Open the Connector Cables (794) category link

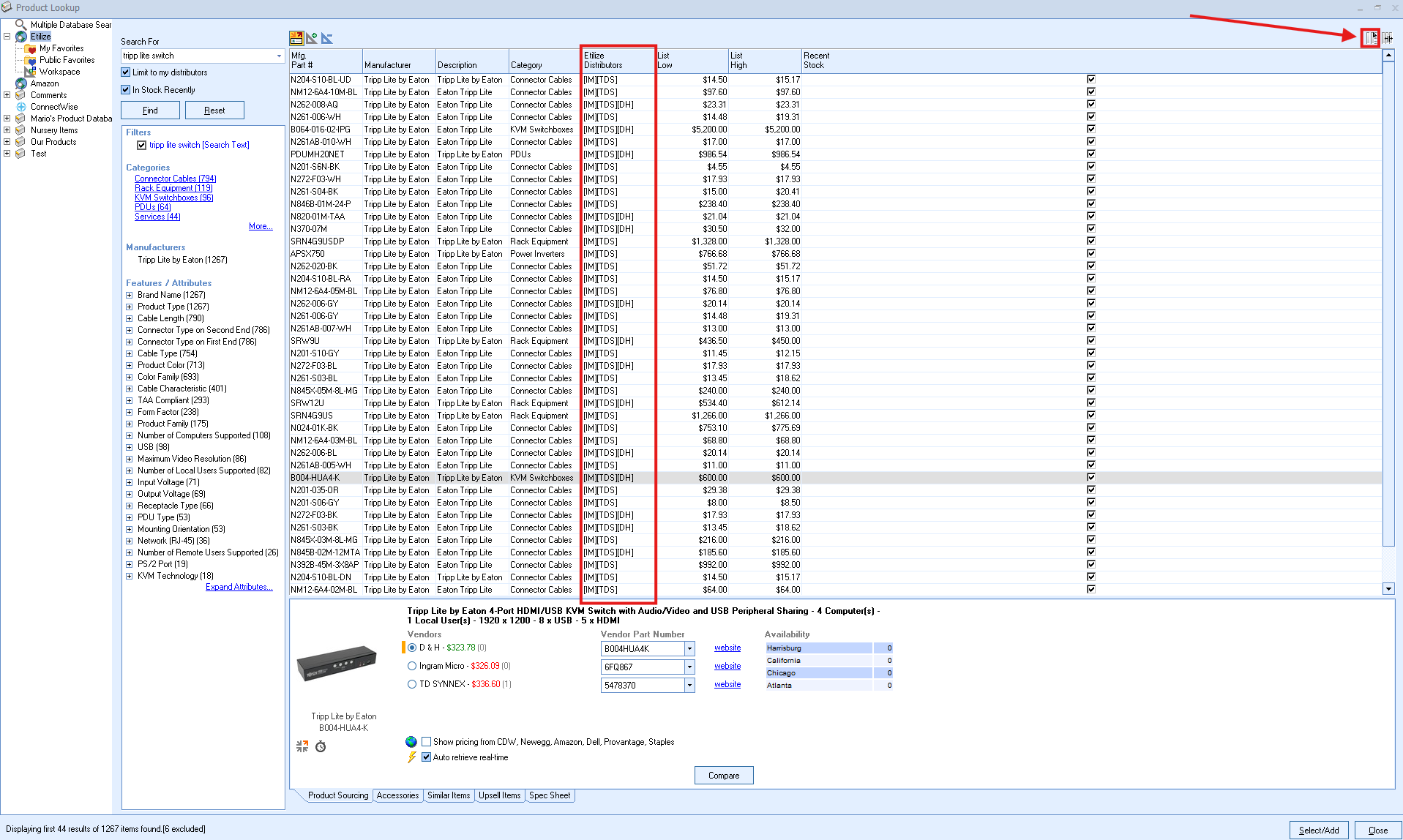pos(175,179)
